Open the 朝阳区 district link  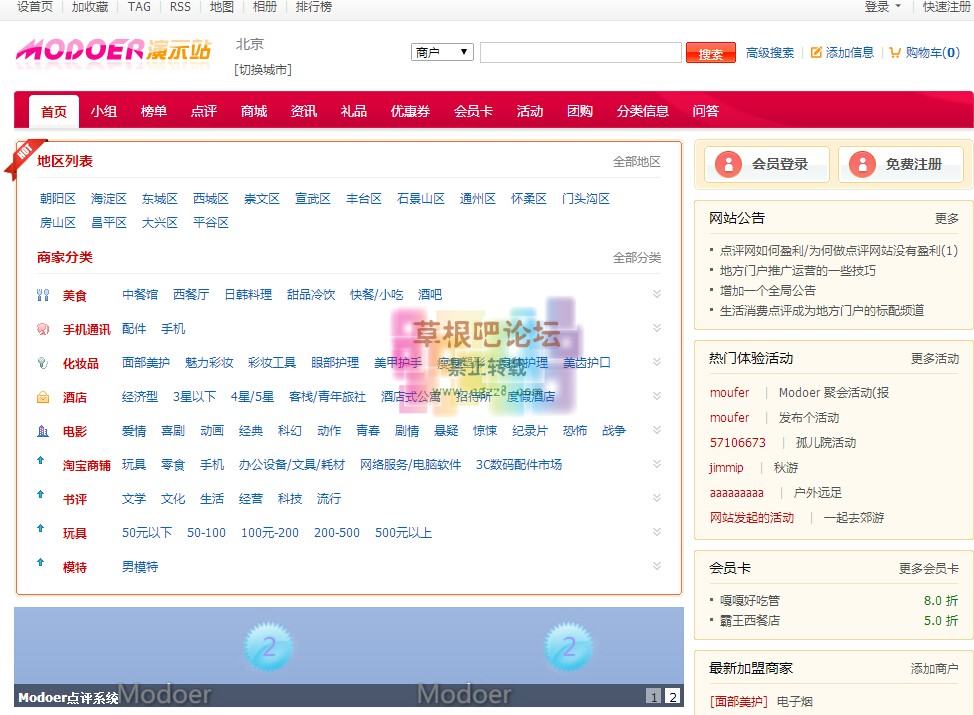click(x=58, y=199)
